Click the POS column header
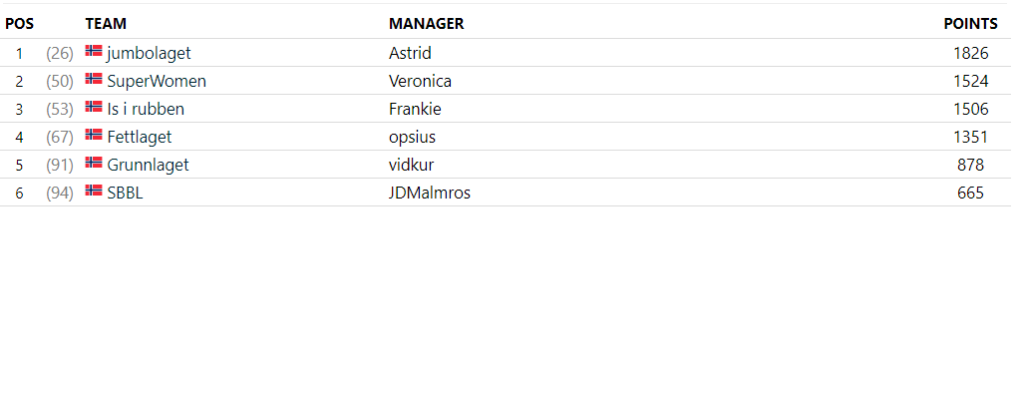The height and width of the screenshot is (399, 1024). [20, 24]
